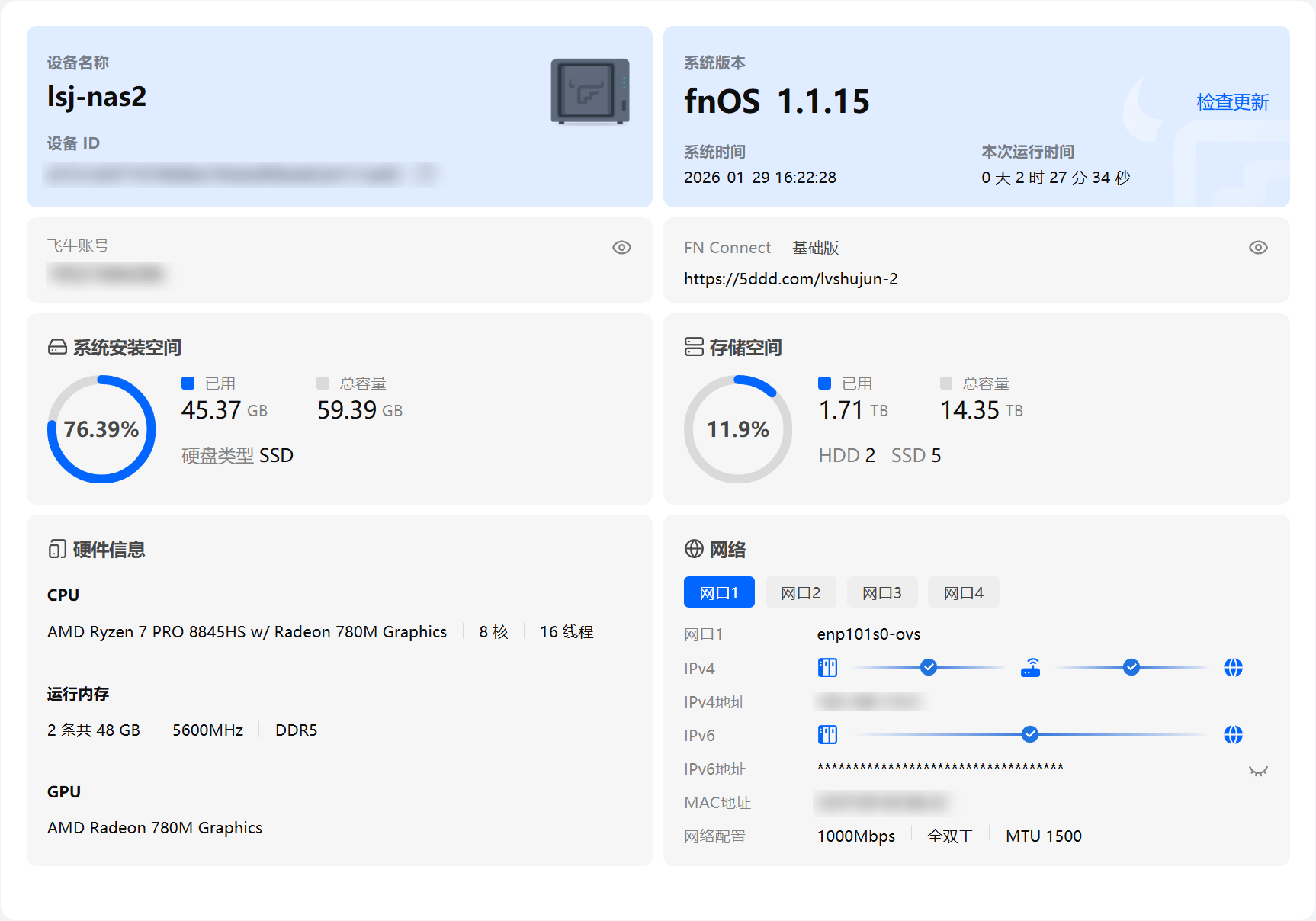Click the 网络 globe heading icon
The width and height of the screenshot is (1316, 921).
tap(694, 549)
